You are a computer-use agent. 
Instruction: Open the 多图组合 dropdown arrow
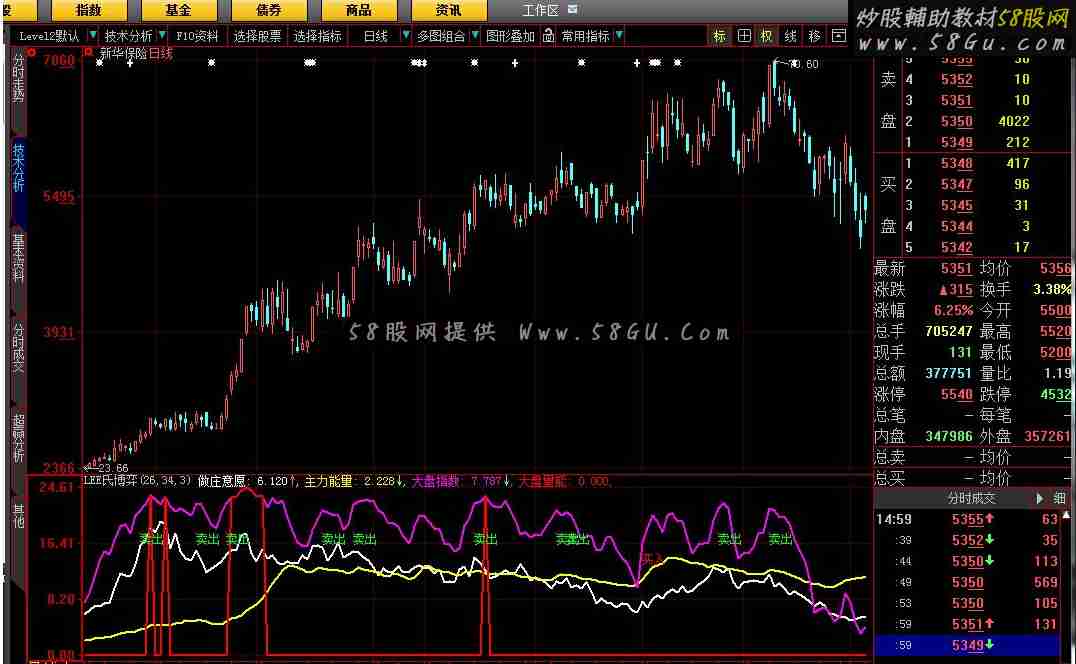click(475, 35)
